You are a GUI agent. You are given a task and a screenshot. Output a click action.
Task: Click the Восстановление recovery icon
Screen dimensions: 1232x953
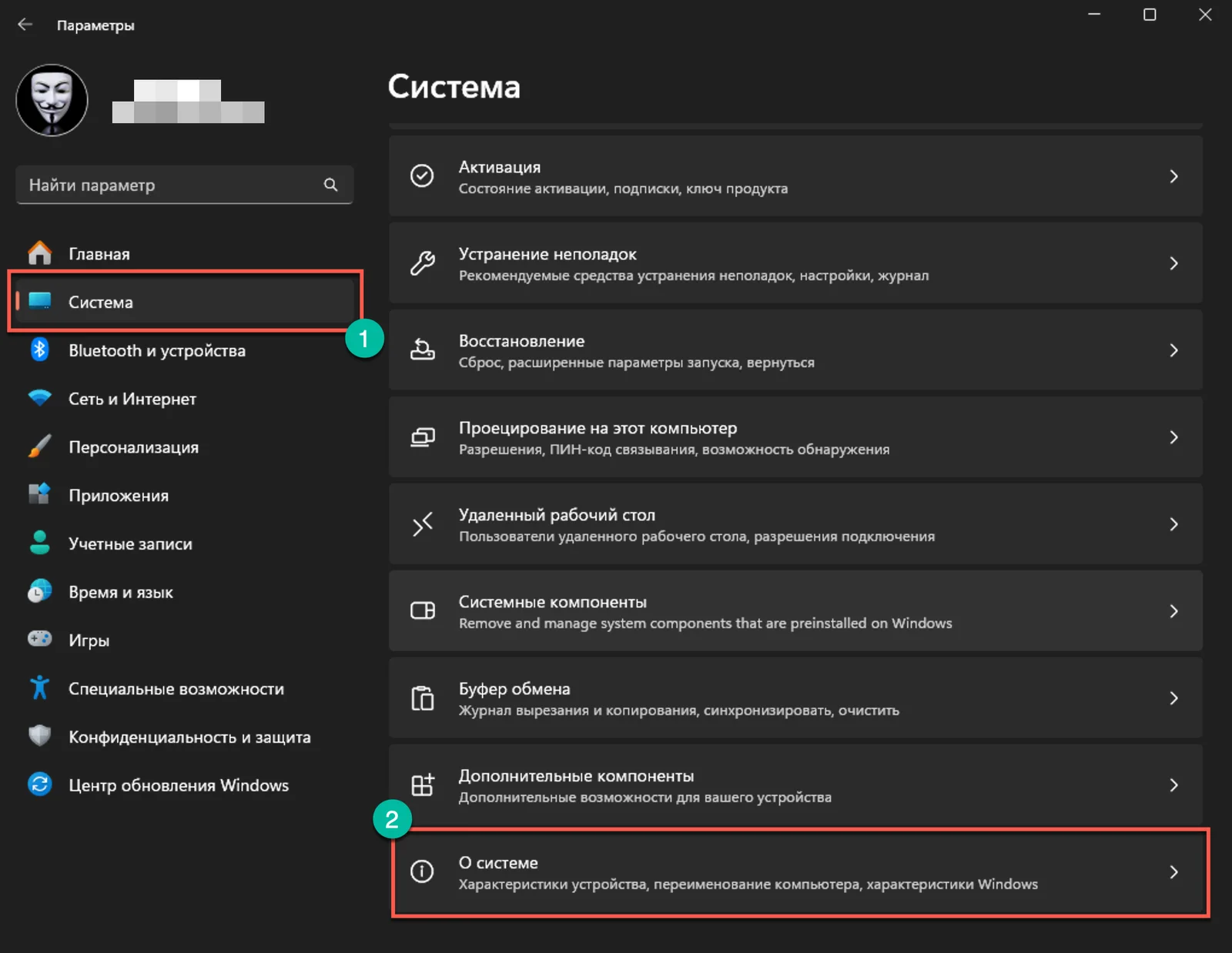pyautogui.click(x=422, y=350)
